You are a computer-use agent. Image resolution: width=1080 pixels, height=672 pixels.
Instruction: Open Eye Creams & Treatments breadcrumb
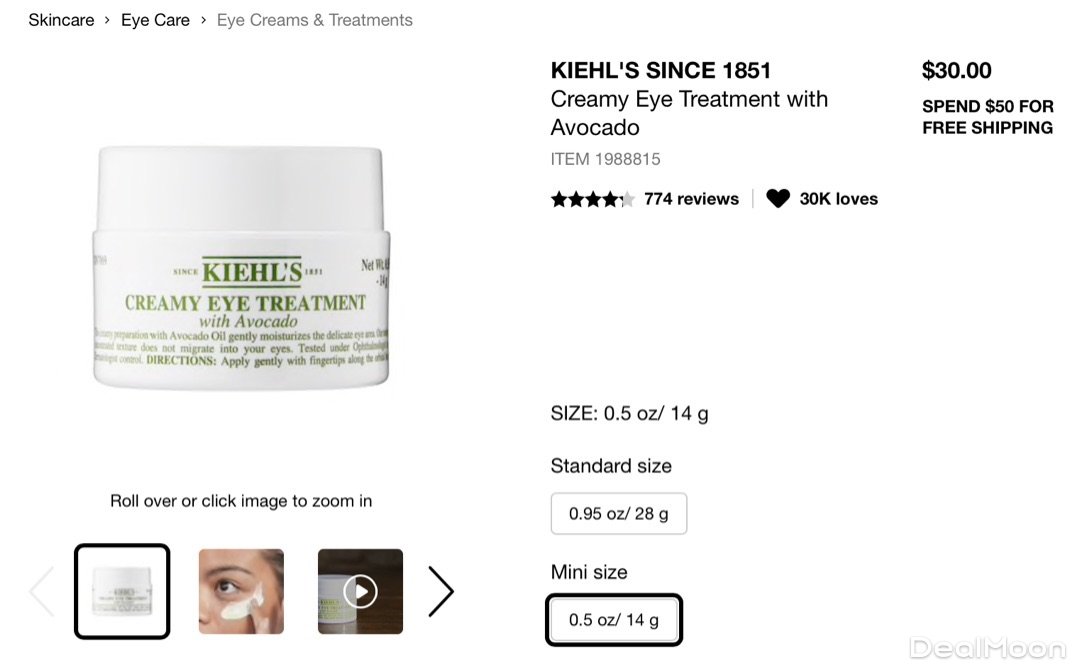tap(315, 20)
